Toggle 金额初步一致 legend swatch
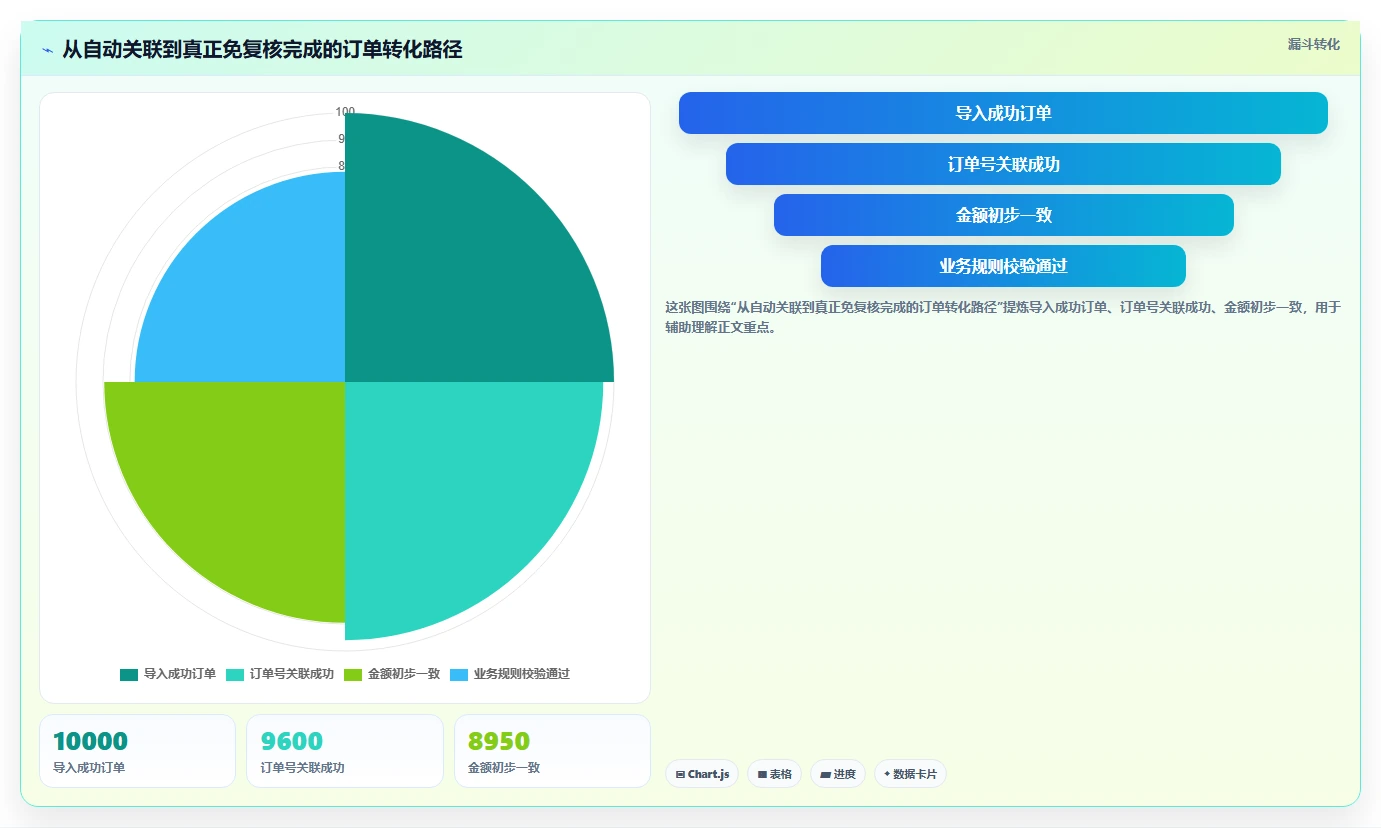The image size is (1381, 828). click(353, 674)
